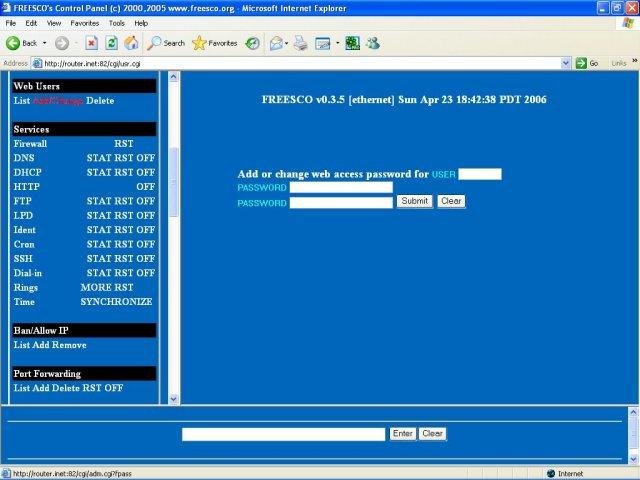The image size is (640, 480).
Task: Click the MORE link in the Rings row
Action: pyautogui.click(x=96, y=287)
